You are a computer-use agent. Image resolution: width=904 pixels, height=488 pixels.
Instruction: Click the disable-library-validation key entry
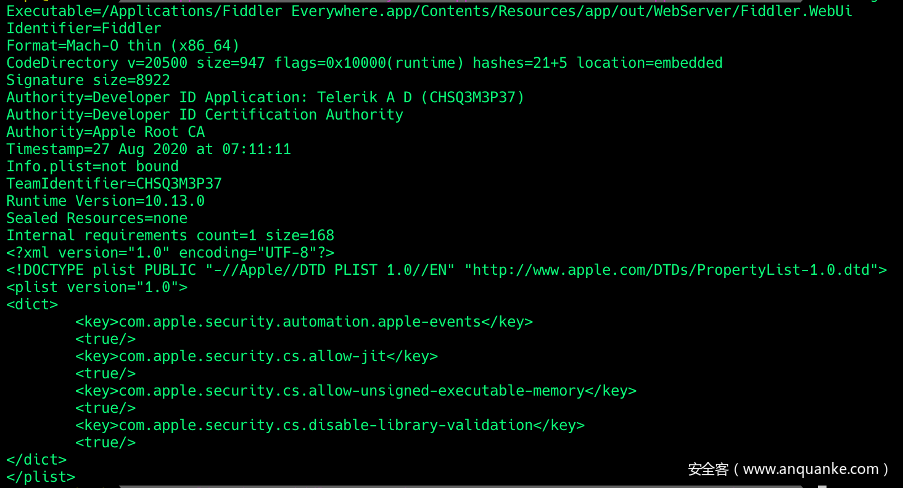click(330, 425)
